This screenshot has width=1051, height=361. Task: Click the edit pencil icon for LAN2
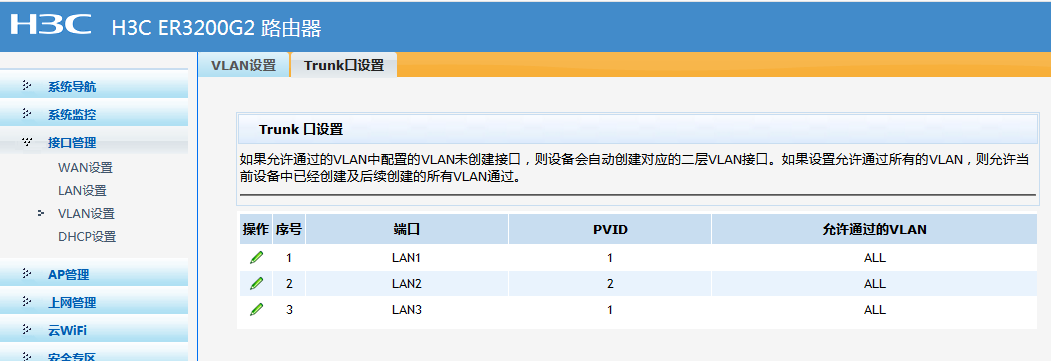point(256,283)
